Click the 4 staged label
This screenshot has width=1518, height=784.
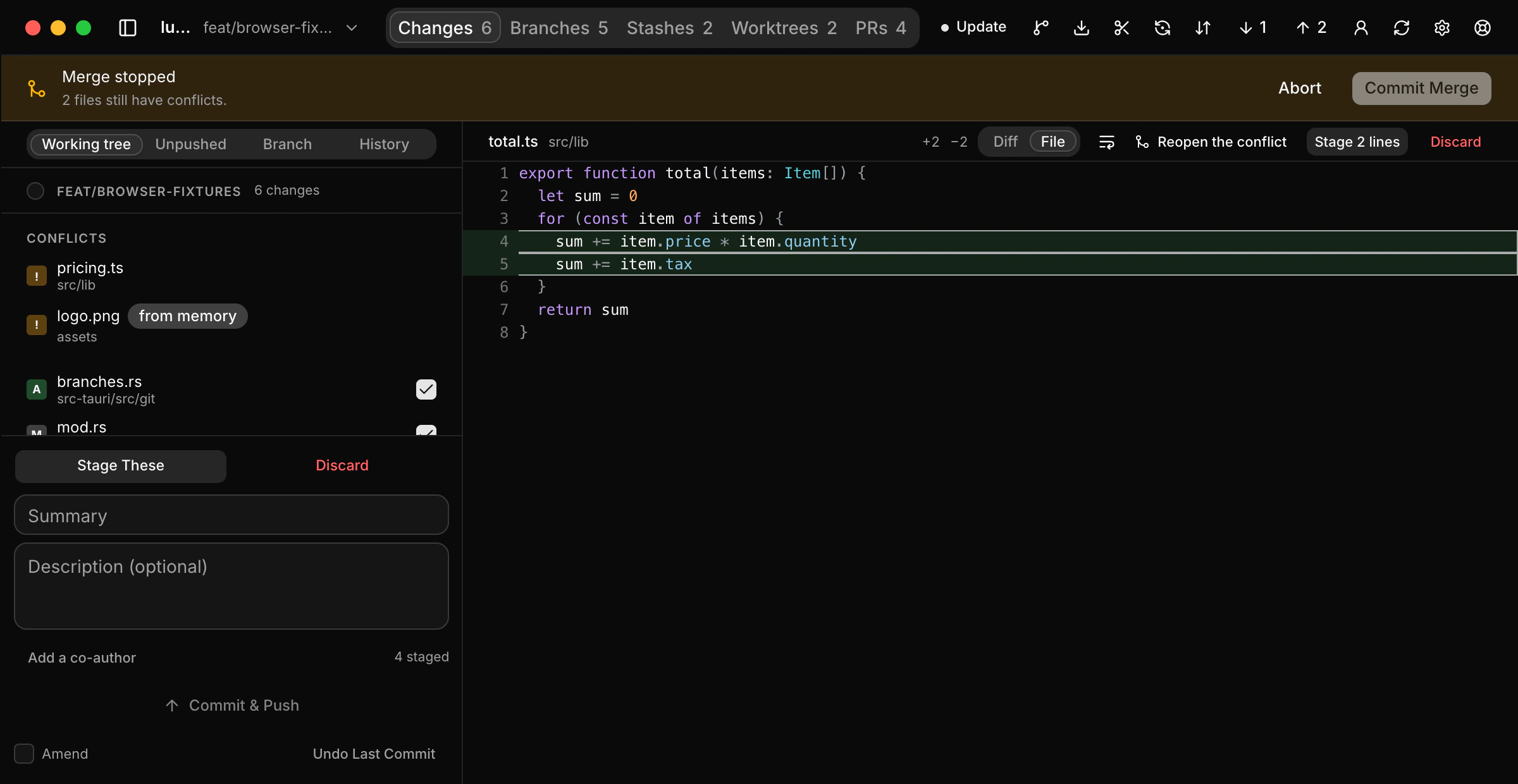pyautogui.click(x=422, y=657)
